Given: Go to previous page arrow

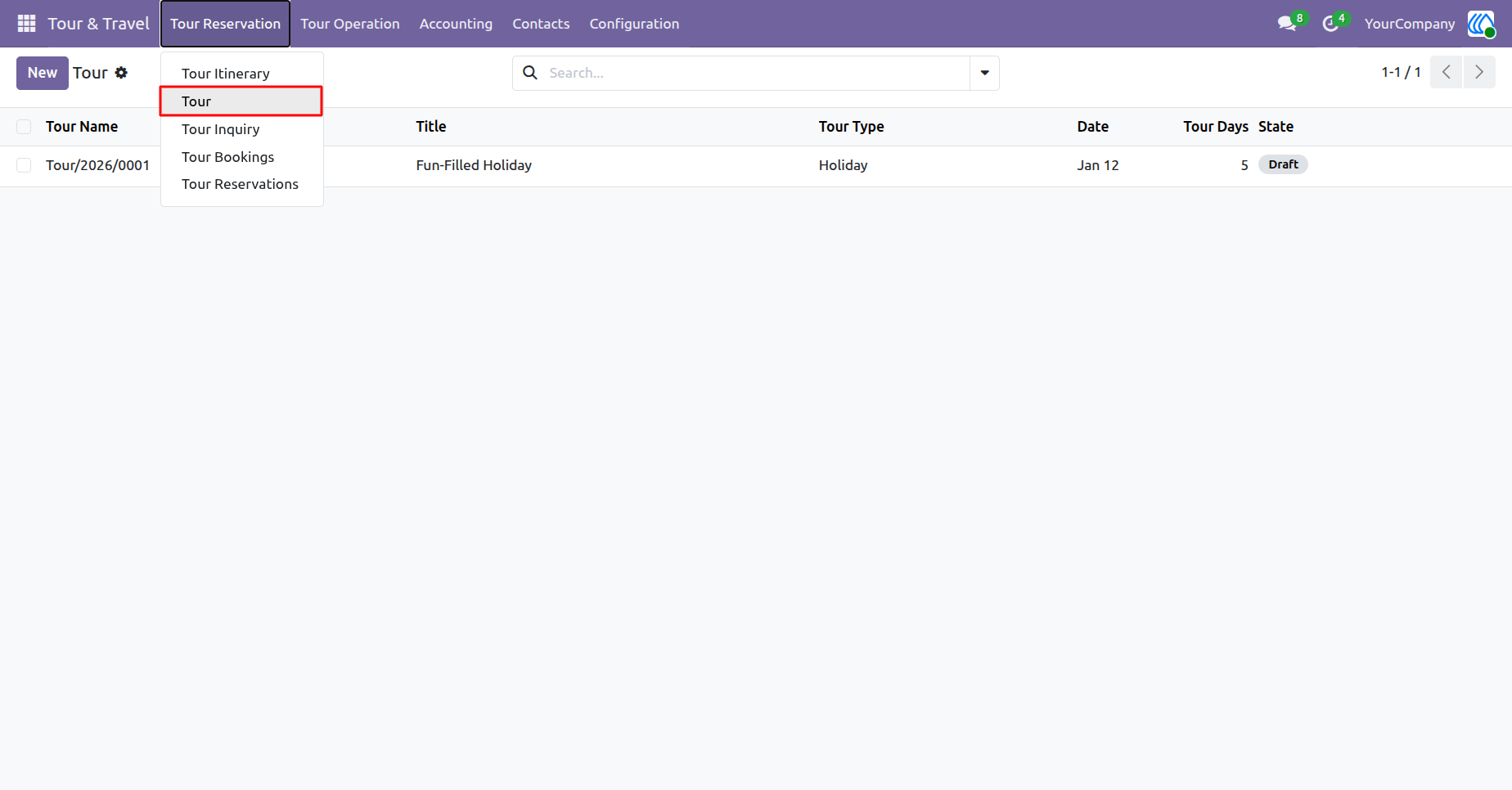Looking at the screenshot, I should click(x=1447, y=73).
